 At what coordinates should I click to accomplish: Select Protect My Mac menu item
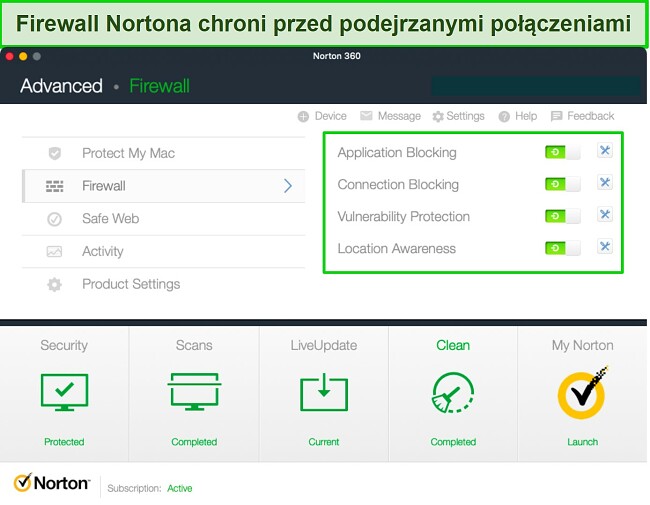pyautogui.click(x=164, y=153)
